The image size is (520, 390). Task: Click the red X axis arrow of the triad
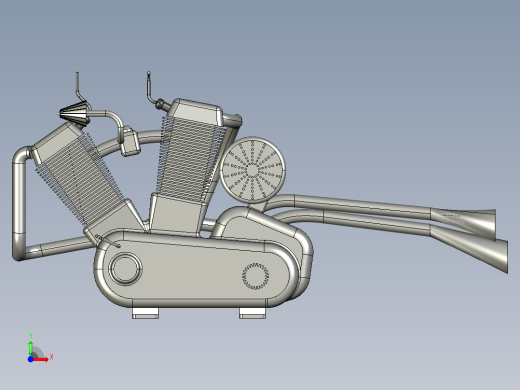point(41,359)
